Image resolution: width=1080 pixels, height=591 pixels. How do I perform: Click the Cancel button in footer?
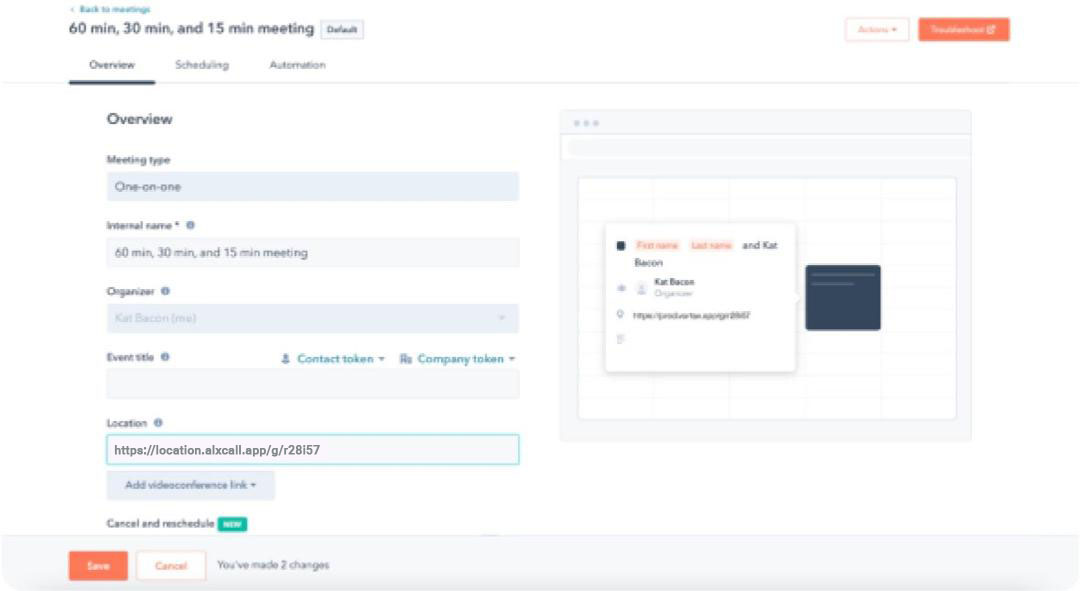tap(171, 566)
